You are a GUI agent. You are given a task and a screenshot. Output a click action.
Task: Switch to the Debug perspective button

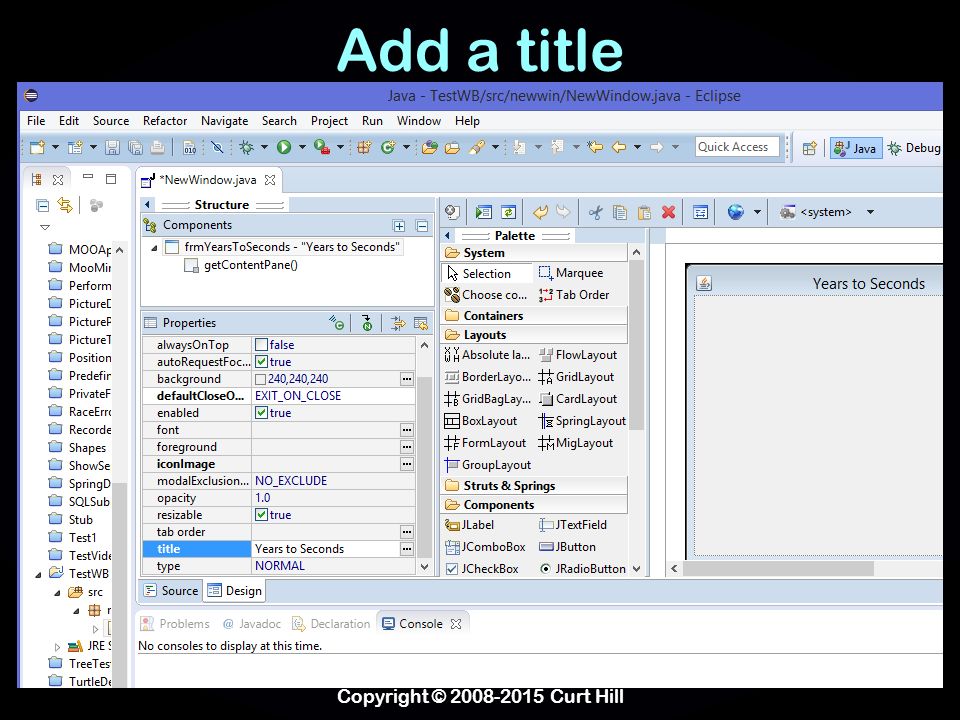[x=914, y=148]
